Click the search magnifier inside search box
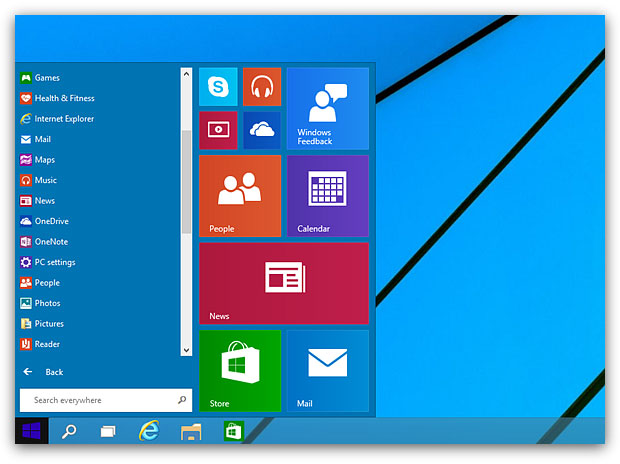Viewport: 620px width, 464px height. (x=182, y=400)
